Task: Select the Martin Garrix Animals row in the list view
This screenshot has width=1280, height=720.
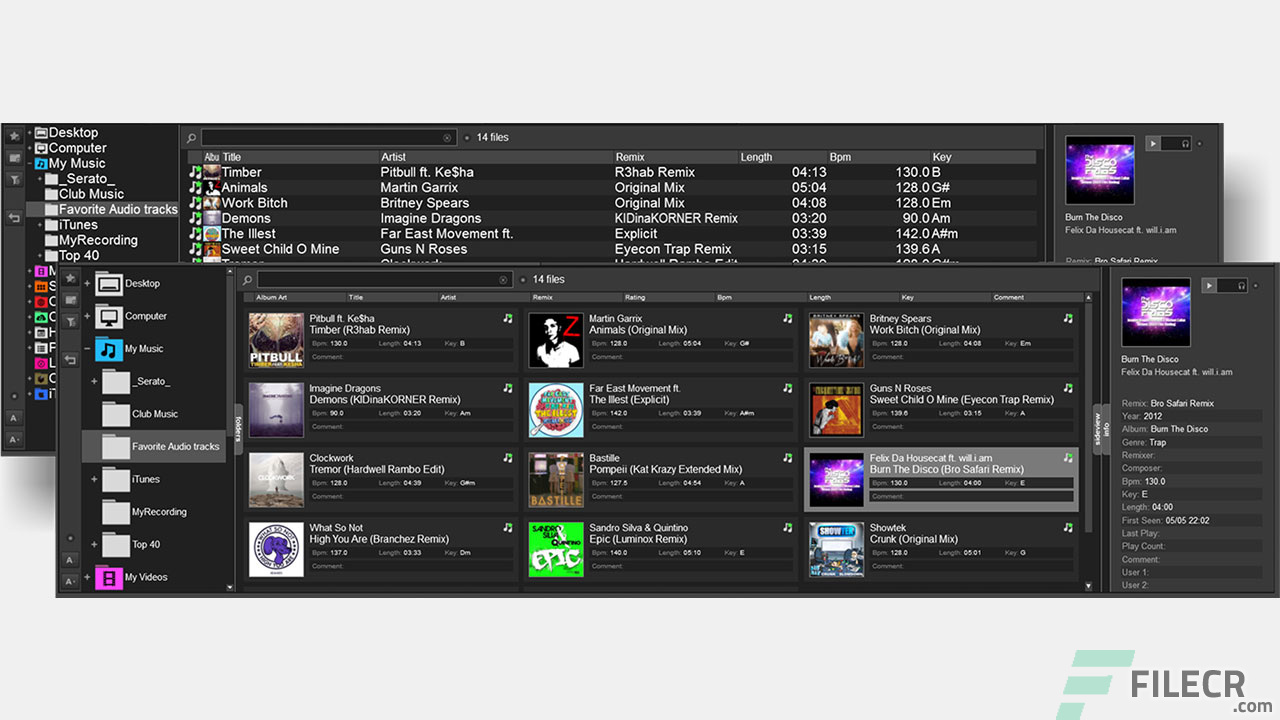Action: (610, 187)
